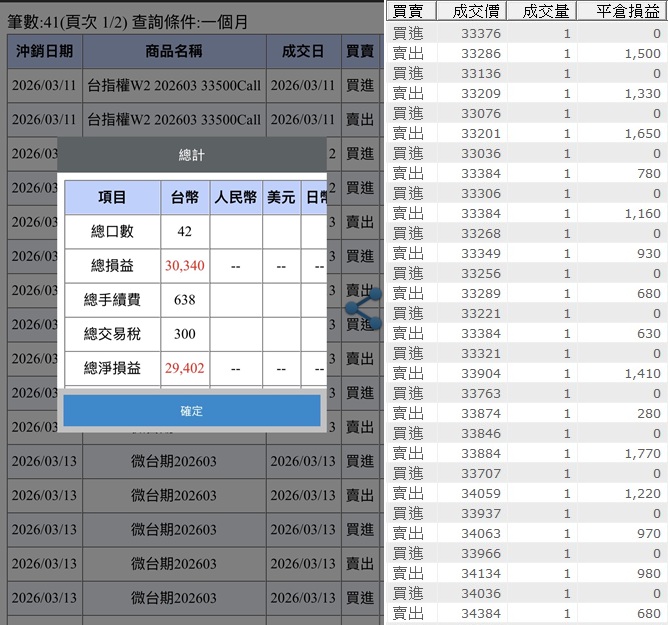Click the share icon beside the dialog
Viewport: 668px width, 625px height.
363,308
